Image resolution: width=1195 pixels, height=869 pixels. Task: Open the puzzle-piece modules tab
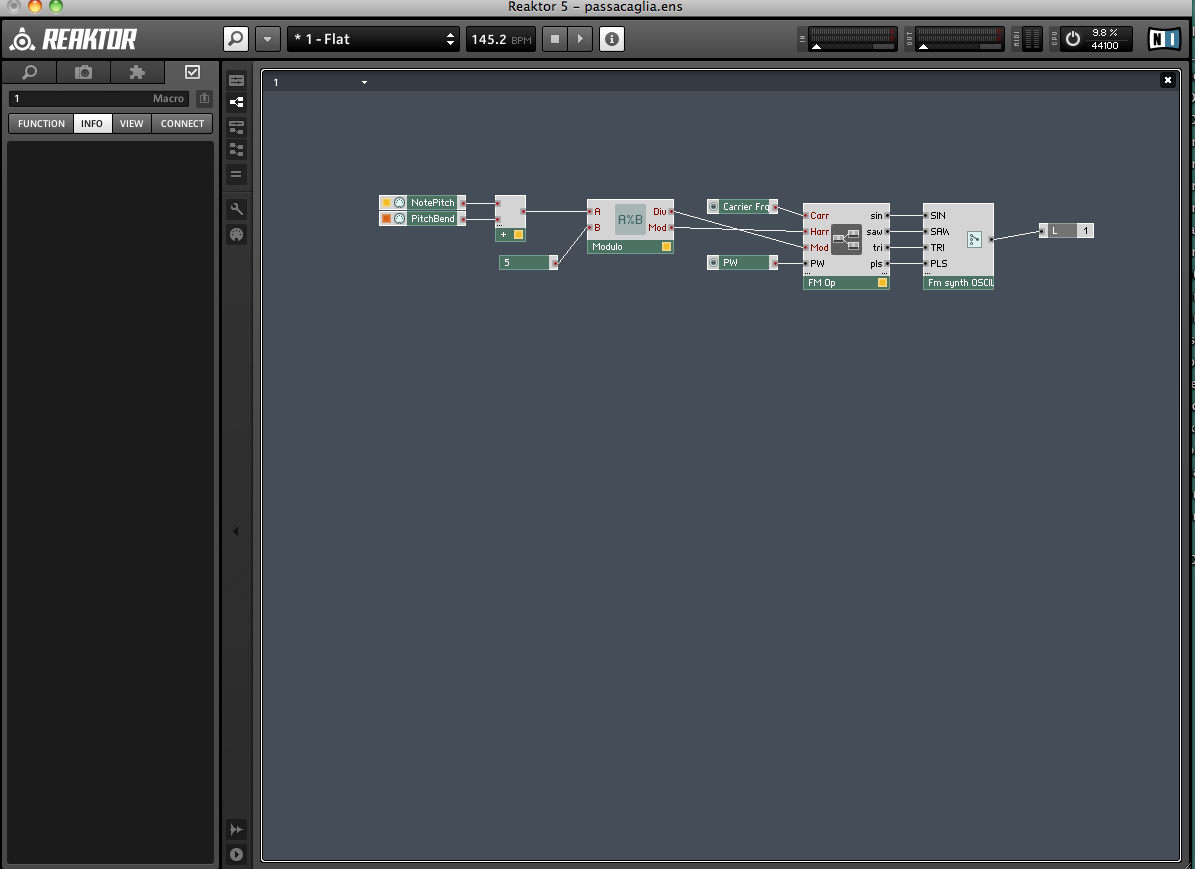click(x=138, y=72)
